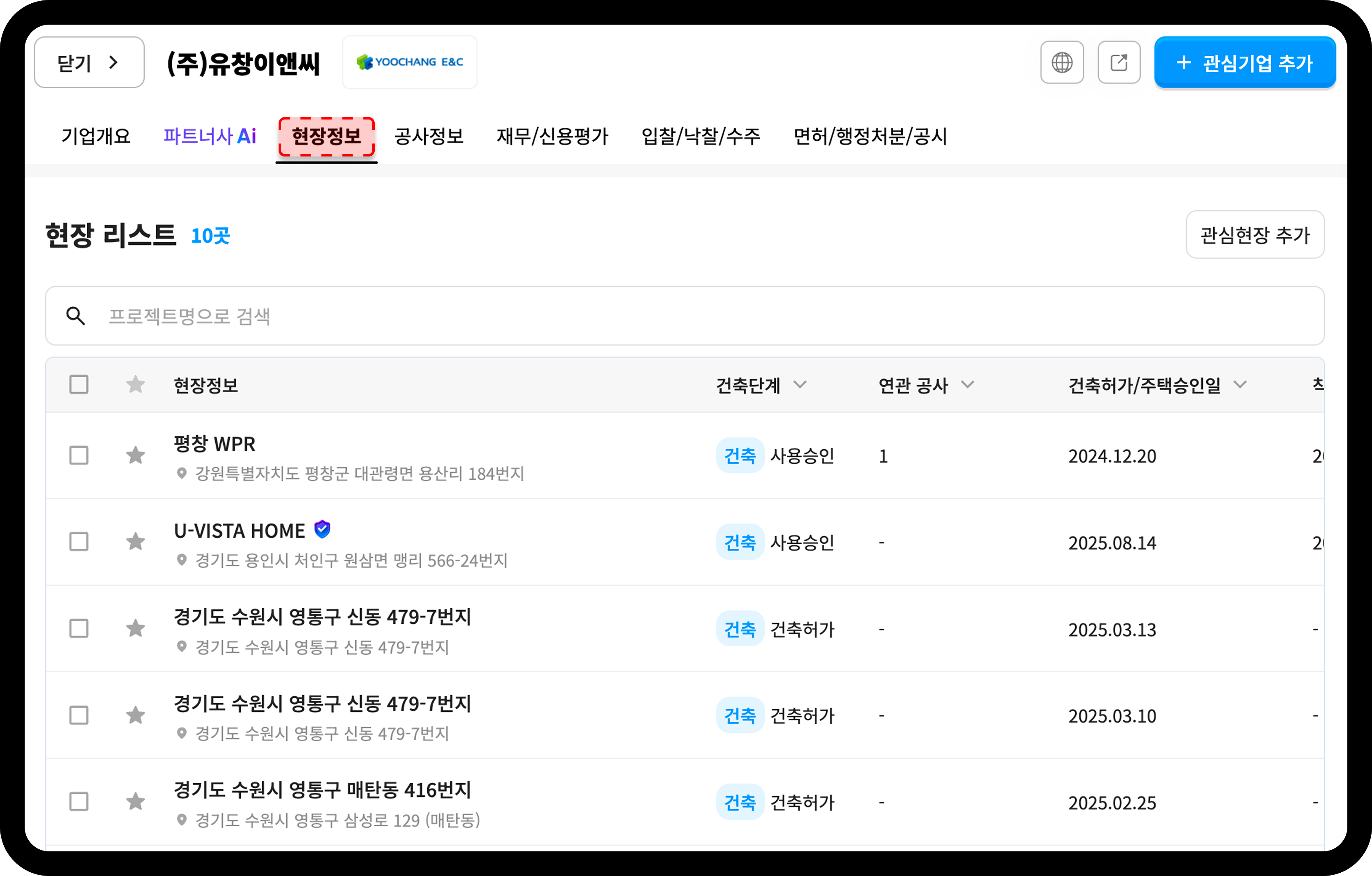Switch to the 기업개요 tab
The height and width of the screenshot is (876, 1372).
[96, 136]
